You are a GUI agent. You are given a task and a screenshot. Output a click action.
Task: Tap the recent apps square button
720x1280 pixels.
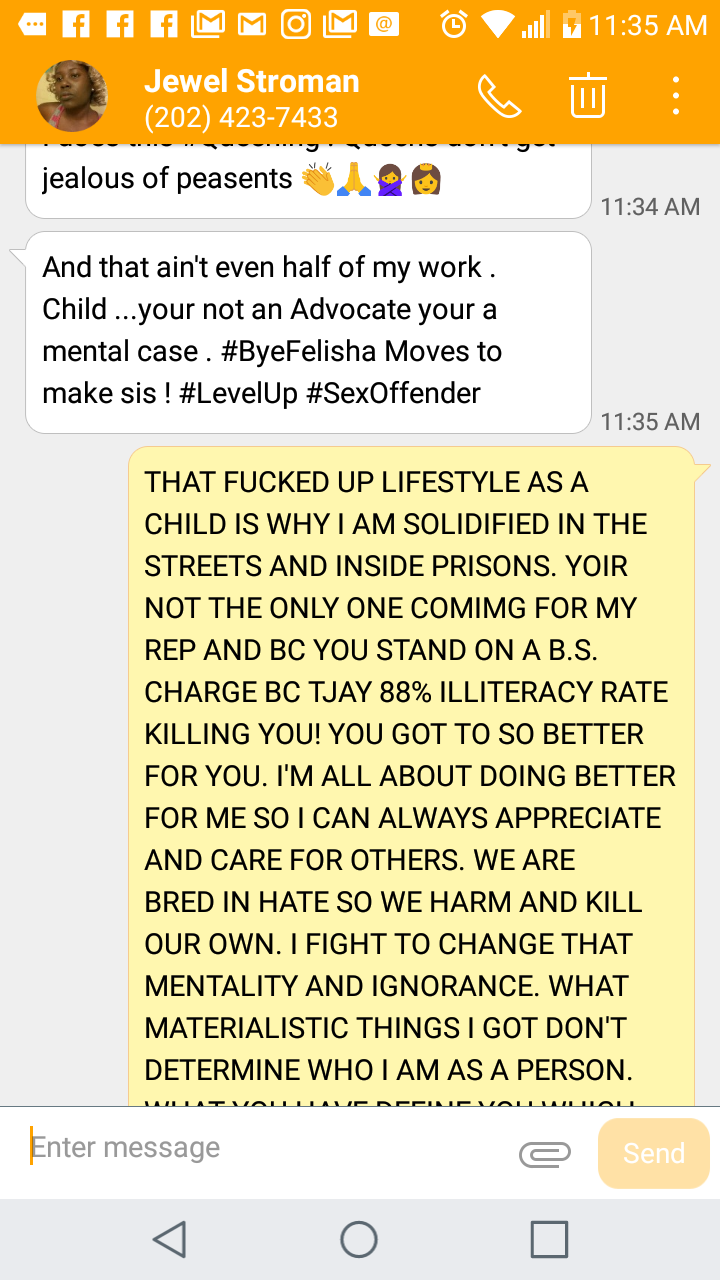coord(549,1239)
